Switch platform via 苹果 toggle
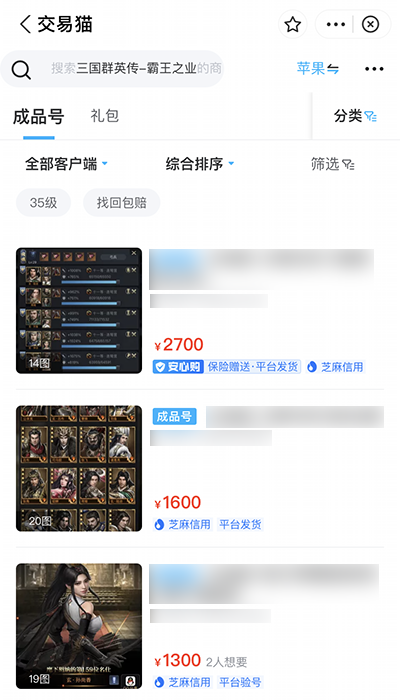 tap(317, 69)
